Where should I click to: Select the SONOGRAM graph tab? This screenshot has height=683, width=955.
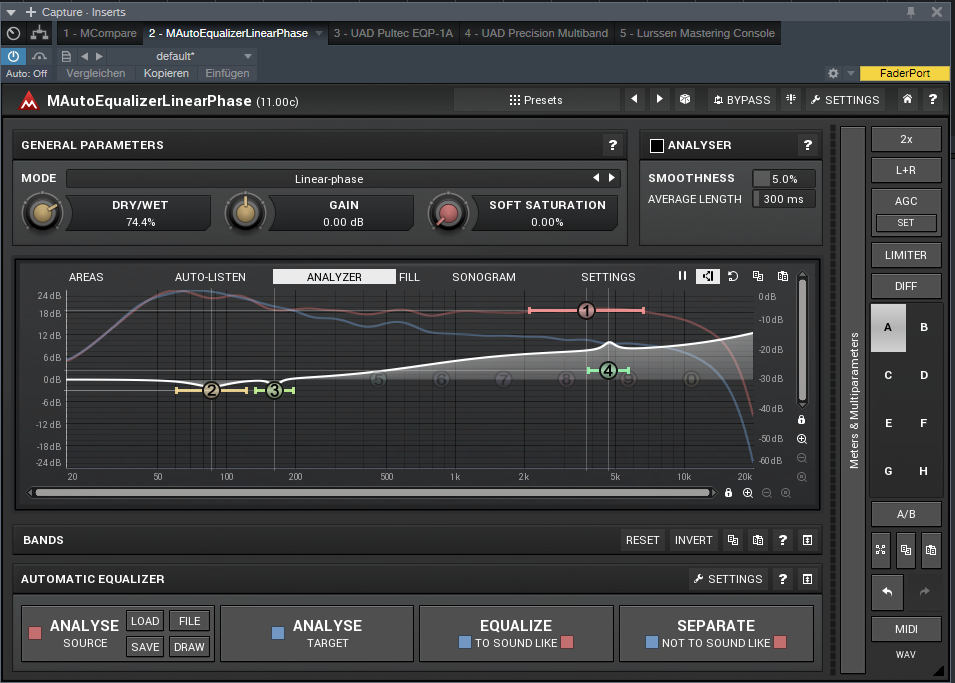484,277
